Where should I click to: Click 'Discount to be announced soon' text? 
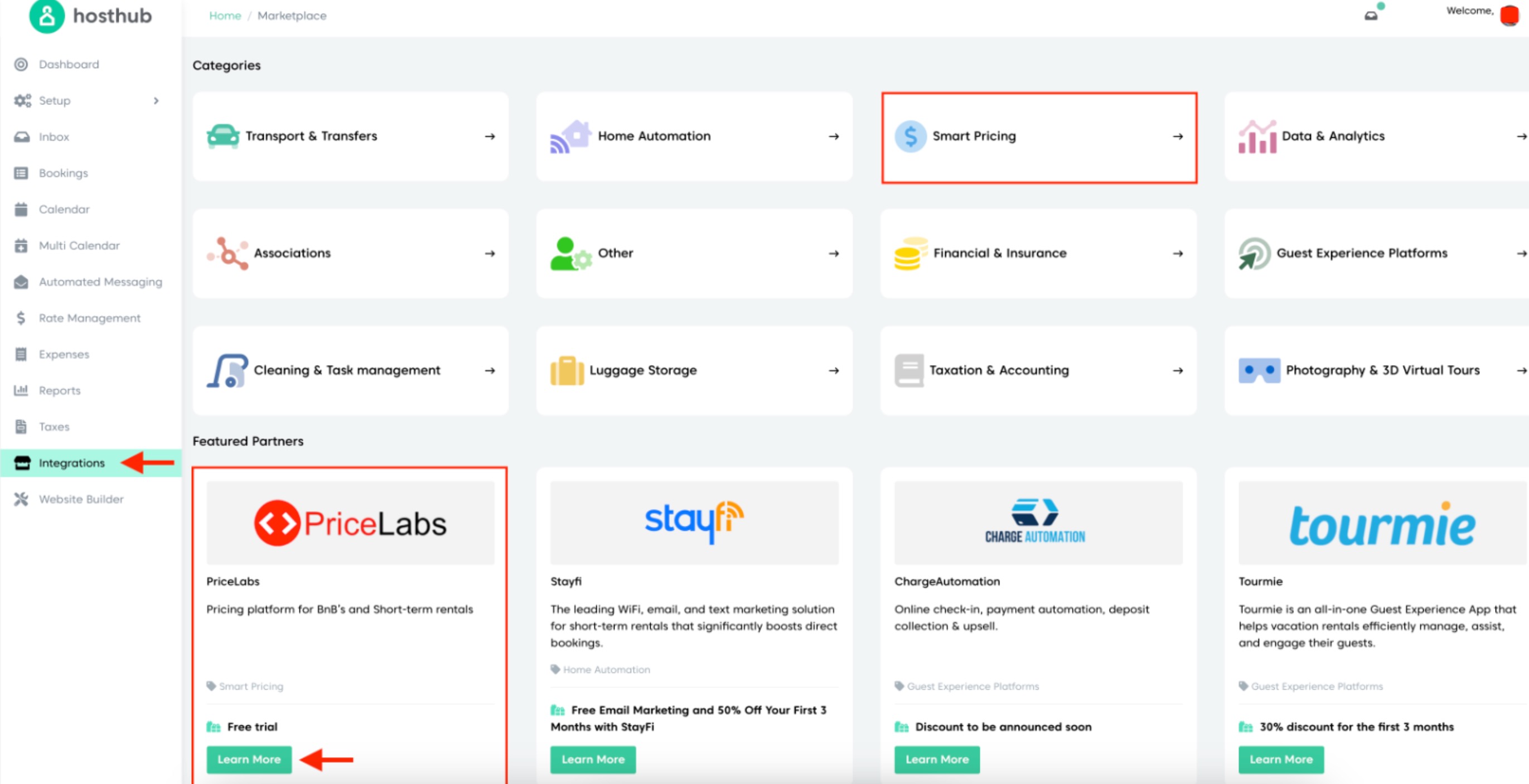[x=1003, y=727]
